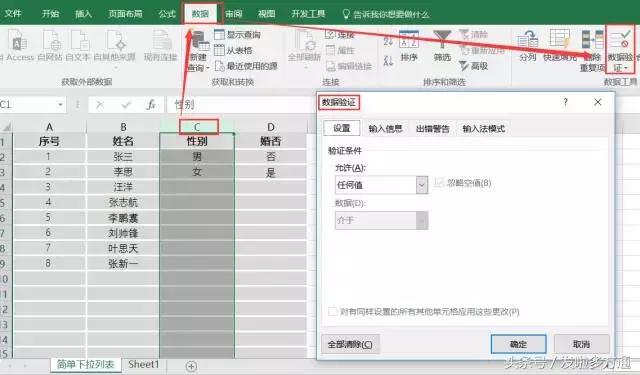The image size is (640, 375).
Task: Switch to the 视图 ribbon tab
Action: point(267,13)
